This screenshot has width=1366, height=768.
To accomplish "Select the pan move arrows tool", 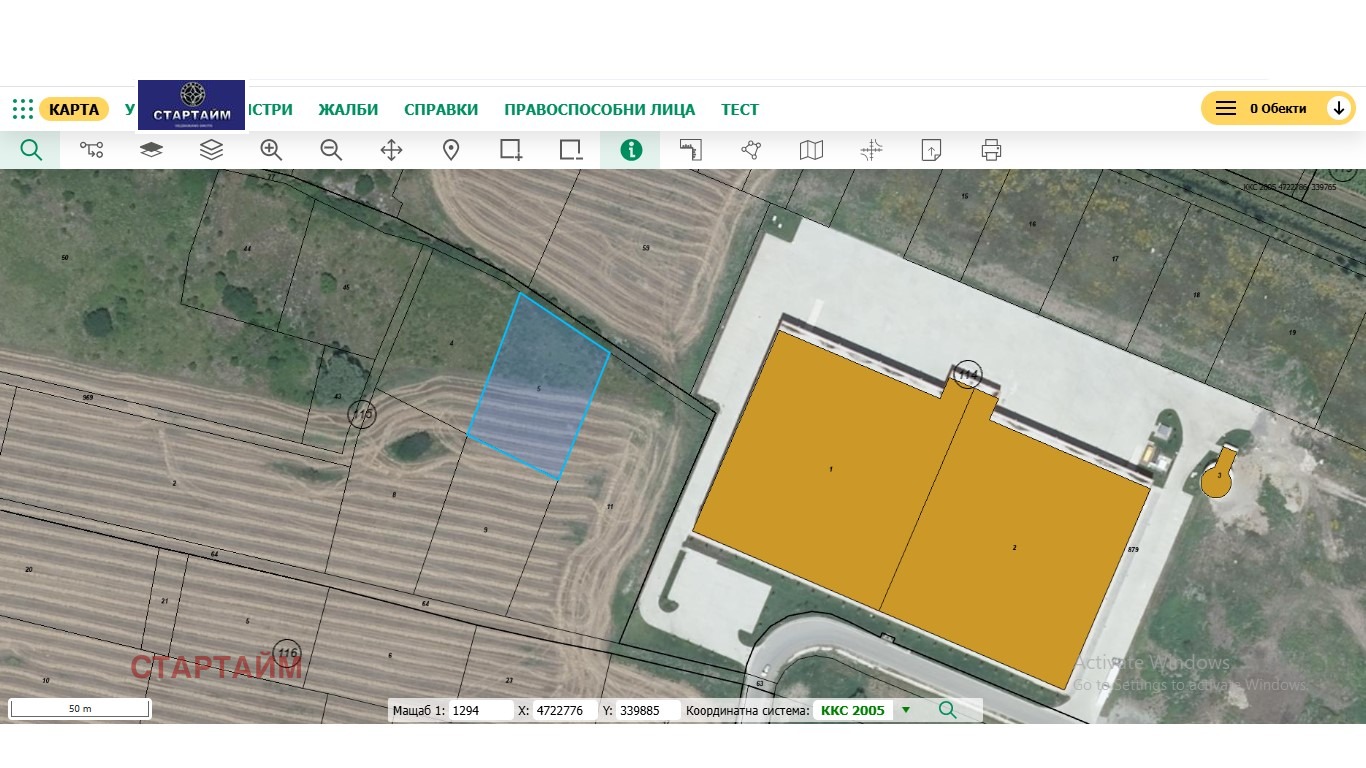I will pyautogui.click(x=391, y=150).
